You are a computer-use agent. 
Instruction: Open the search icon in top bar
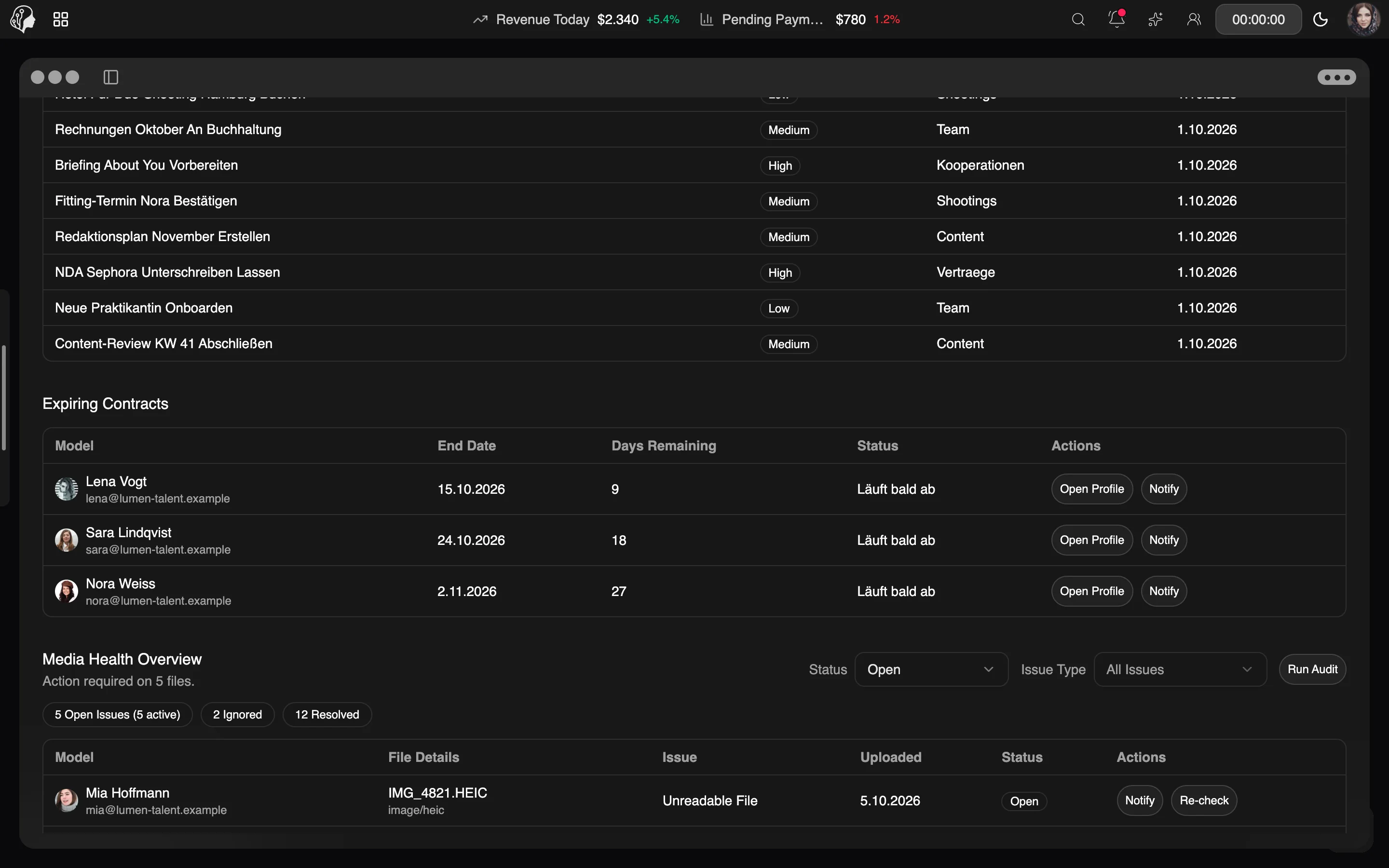tap(1078, 19)
